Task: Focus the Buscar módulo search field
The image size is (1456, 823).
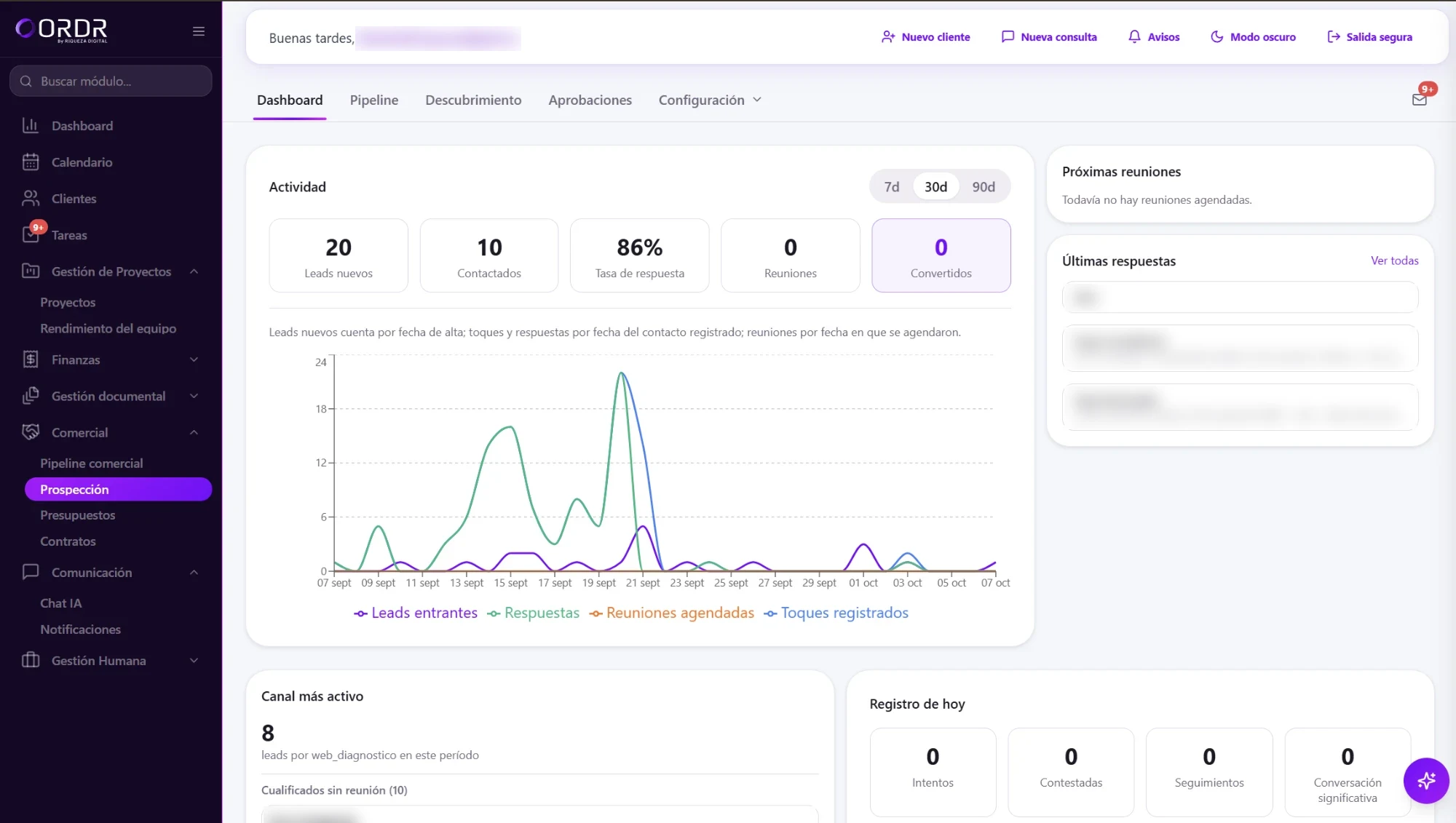Action: 111,81
